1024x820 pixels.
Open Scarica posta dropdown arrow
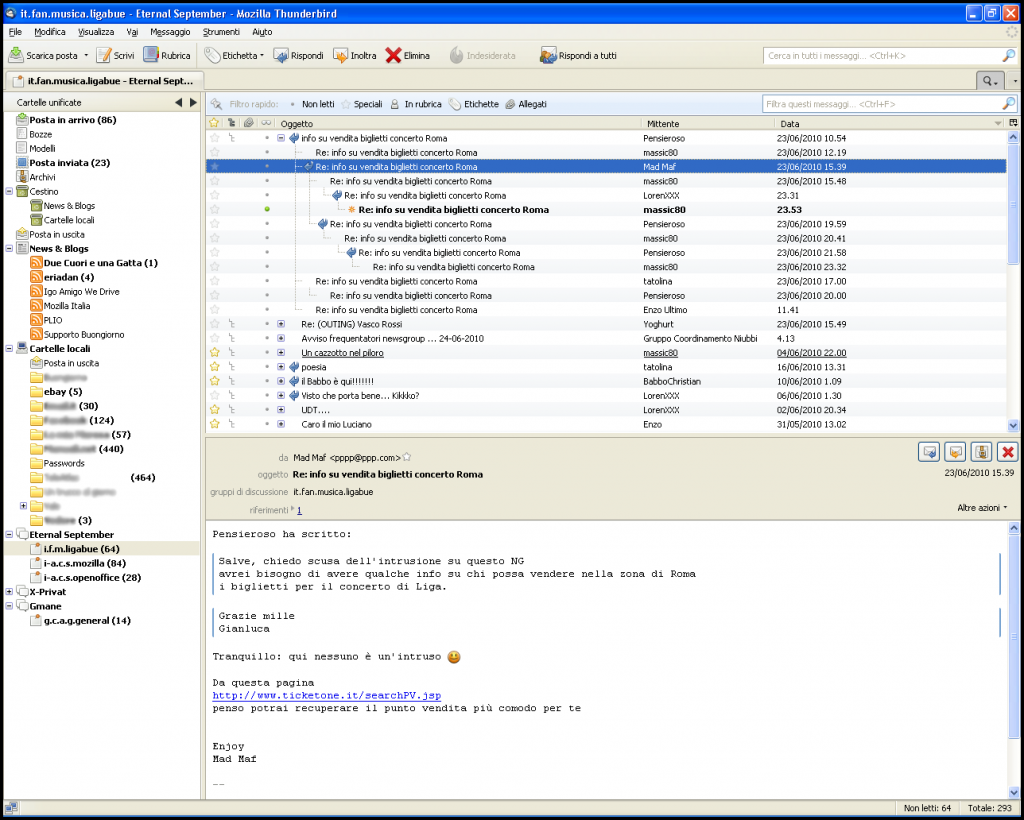point(86,55)
